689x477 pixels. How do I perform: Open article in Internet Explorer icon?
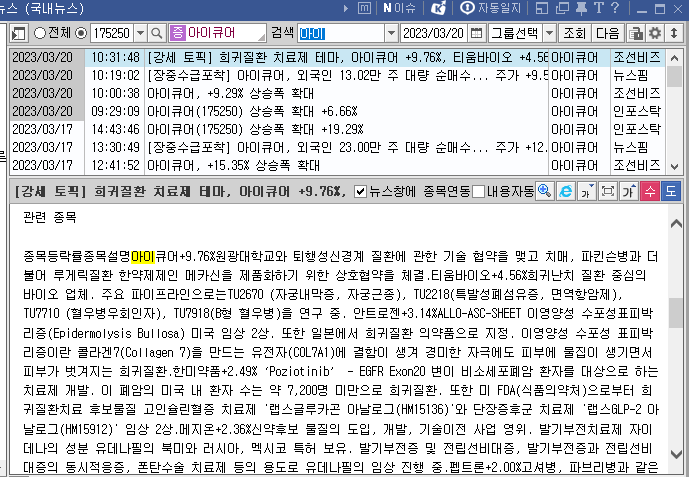[566, 192]
